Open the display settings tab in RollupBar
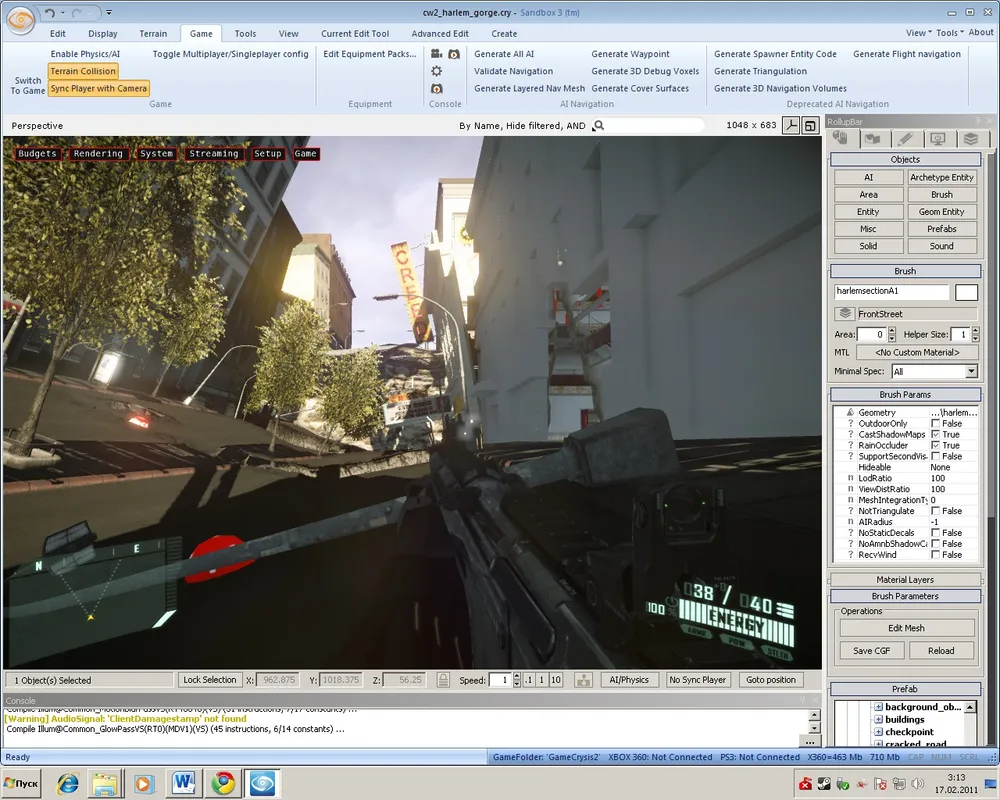This screenshot has height=800, width=1000. tap(937, 139)
